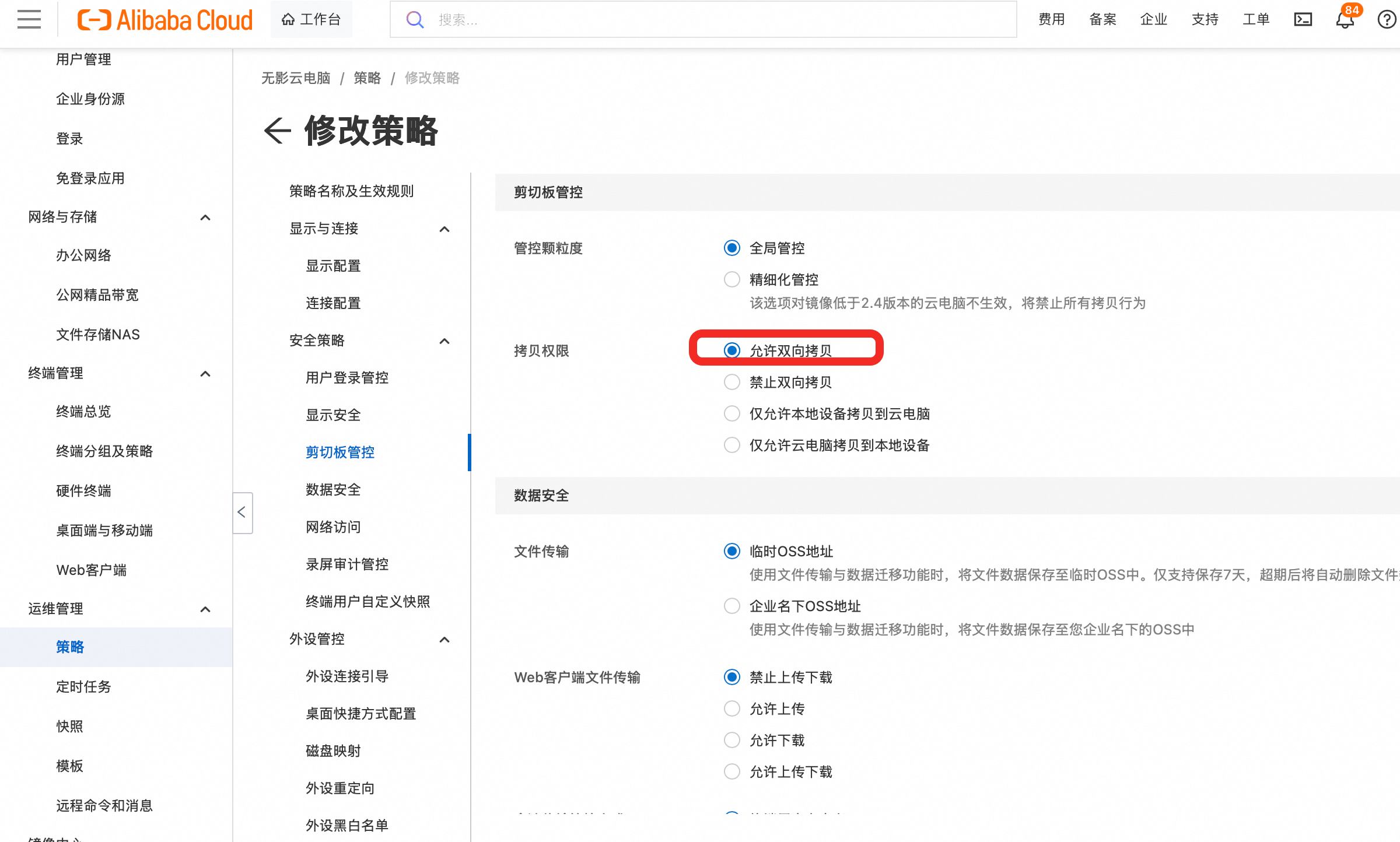Open the 工作台 home workbench

pos(311,20)
